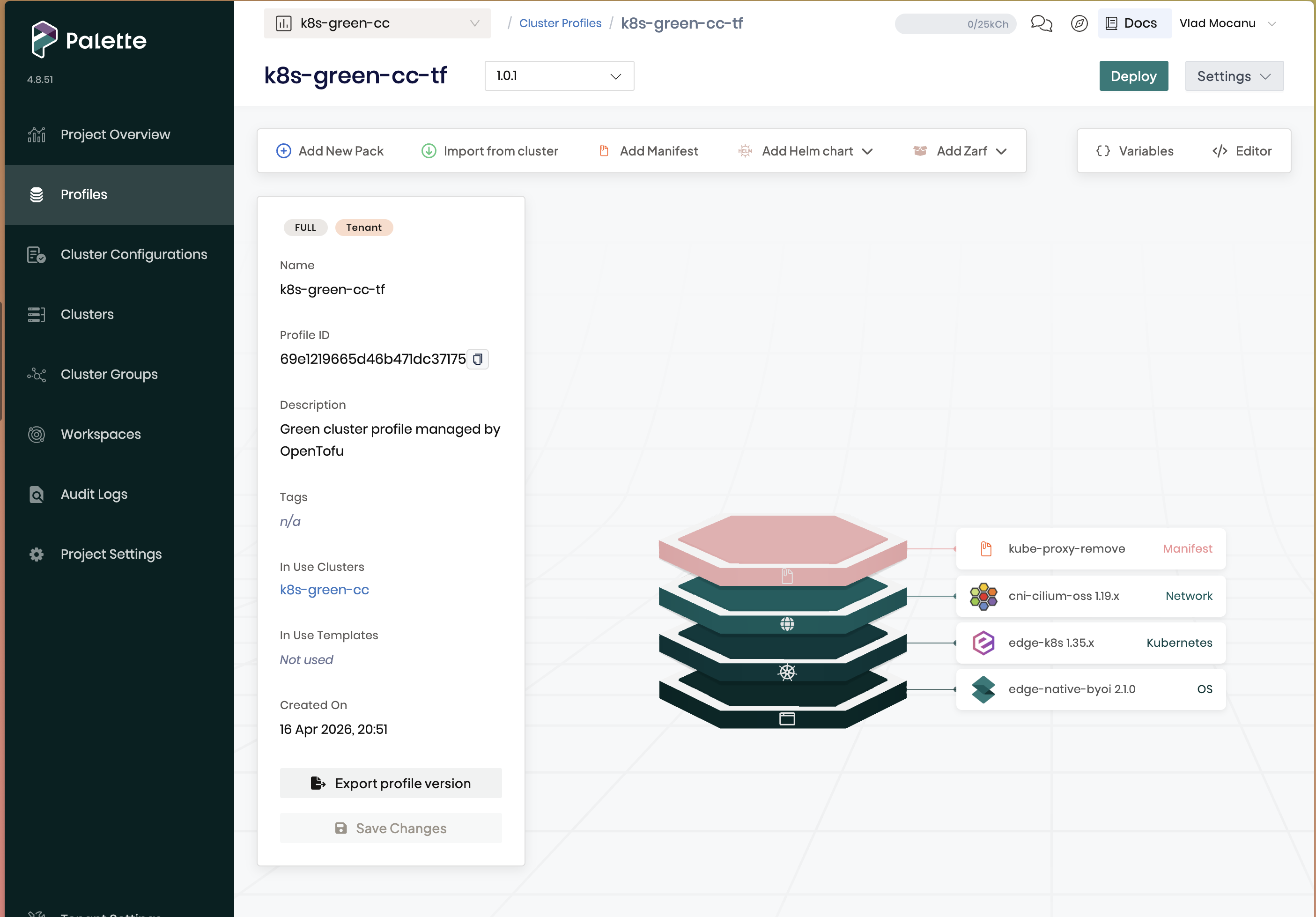Click the Workspaces target icon
Viewport: 1316px width, 917px height.
[37, 435]
